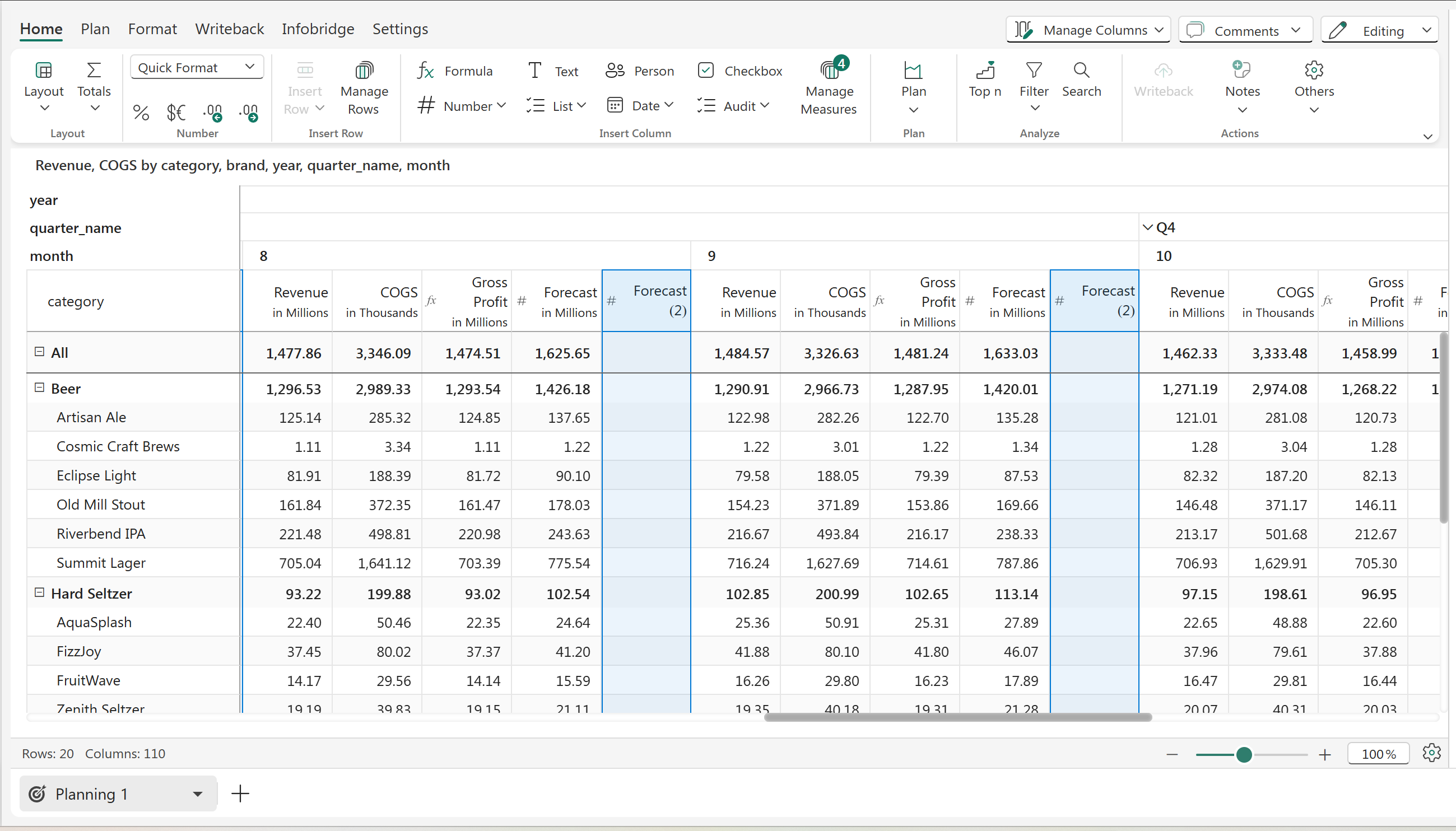Collapse the Hard Seltzer category row
Image resolution: width=1456 pixels, height=831 pixels.
[x=39, y=593]
